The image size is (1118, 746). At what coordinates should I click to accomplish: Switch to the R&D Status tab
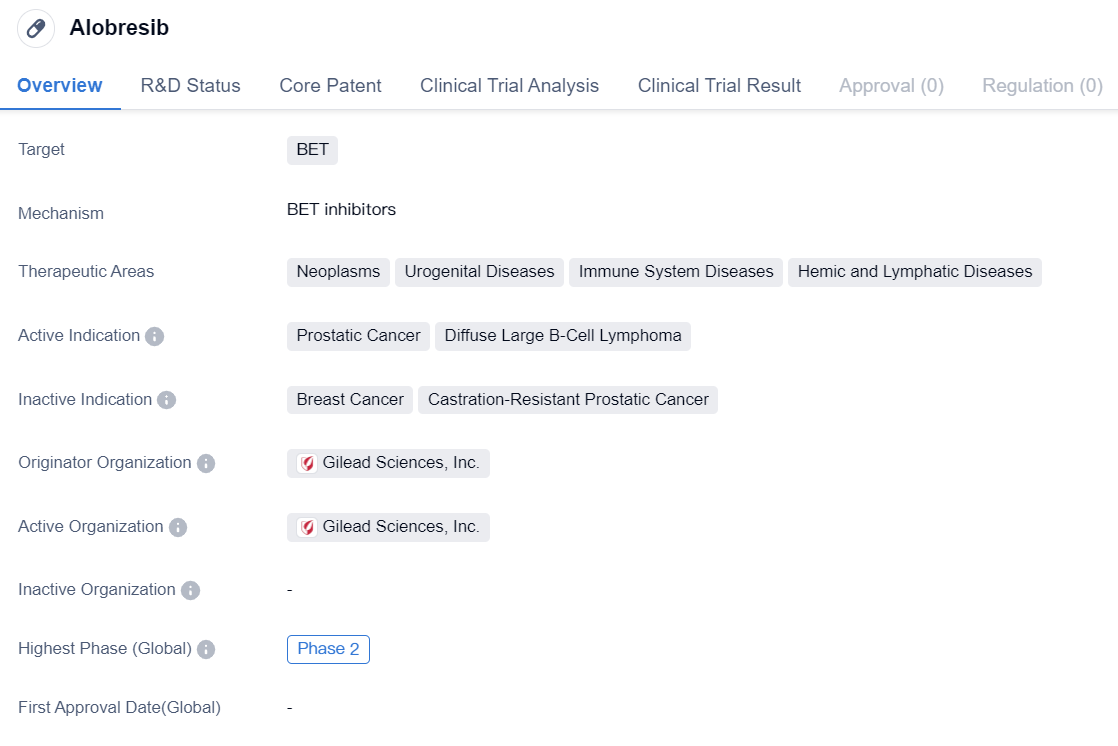190,86
